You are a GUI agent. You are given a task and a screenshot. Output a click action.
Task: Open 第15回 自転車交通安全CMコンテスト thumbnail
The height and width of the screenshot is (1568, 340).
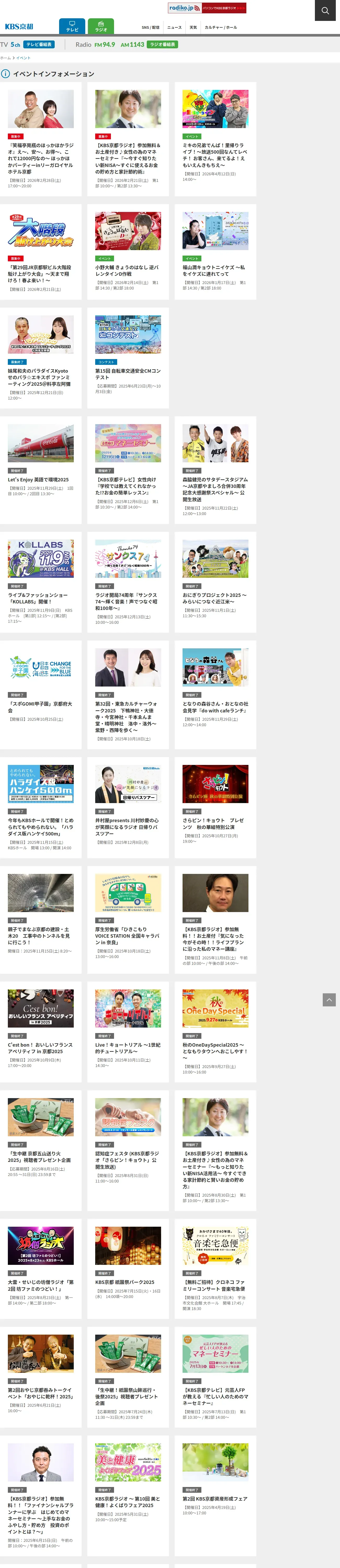click(128, 334)
